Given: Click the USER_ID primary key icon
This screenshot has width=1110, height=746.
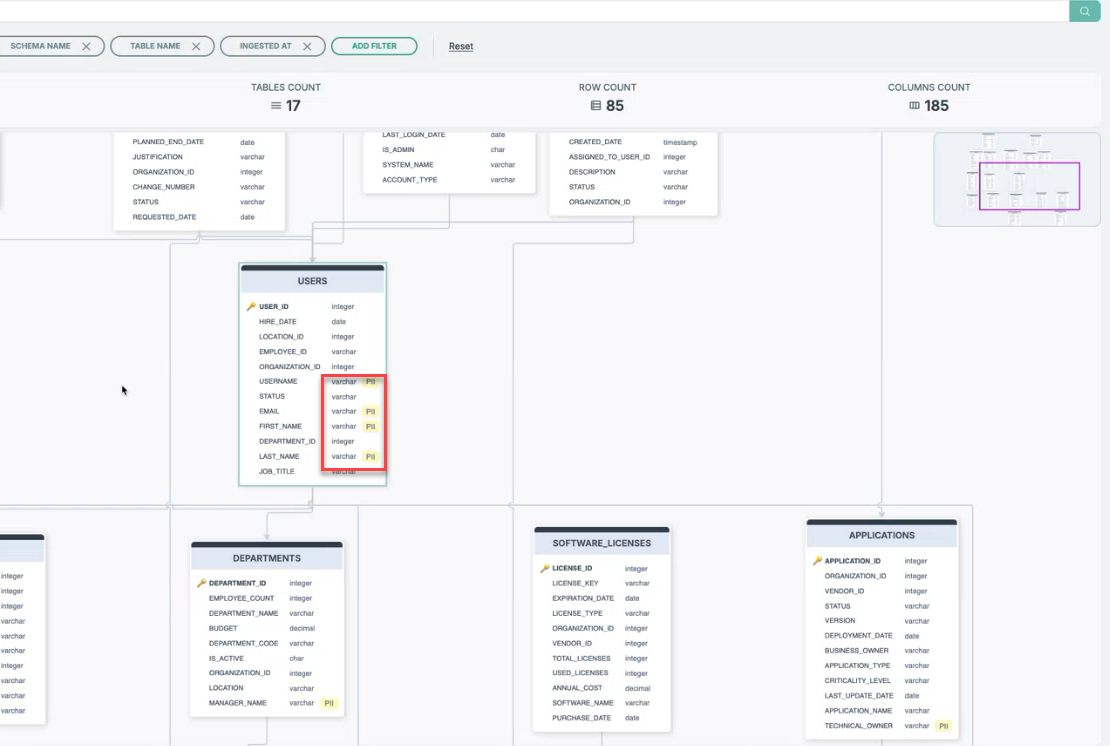Looking at the screenshot, I should [251, 307].
